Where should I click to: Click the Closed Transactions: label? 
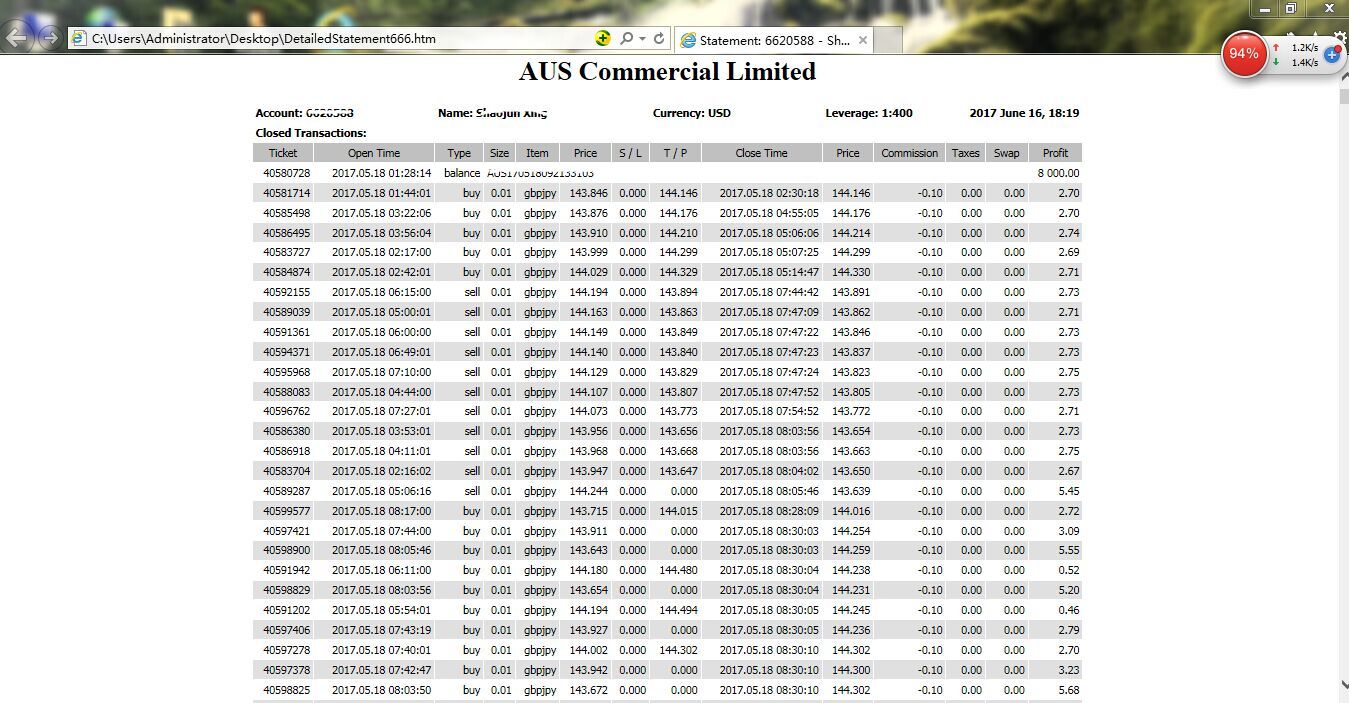pyautogui.click(x=311, y=133)
